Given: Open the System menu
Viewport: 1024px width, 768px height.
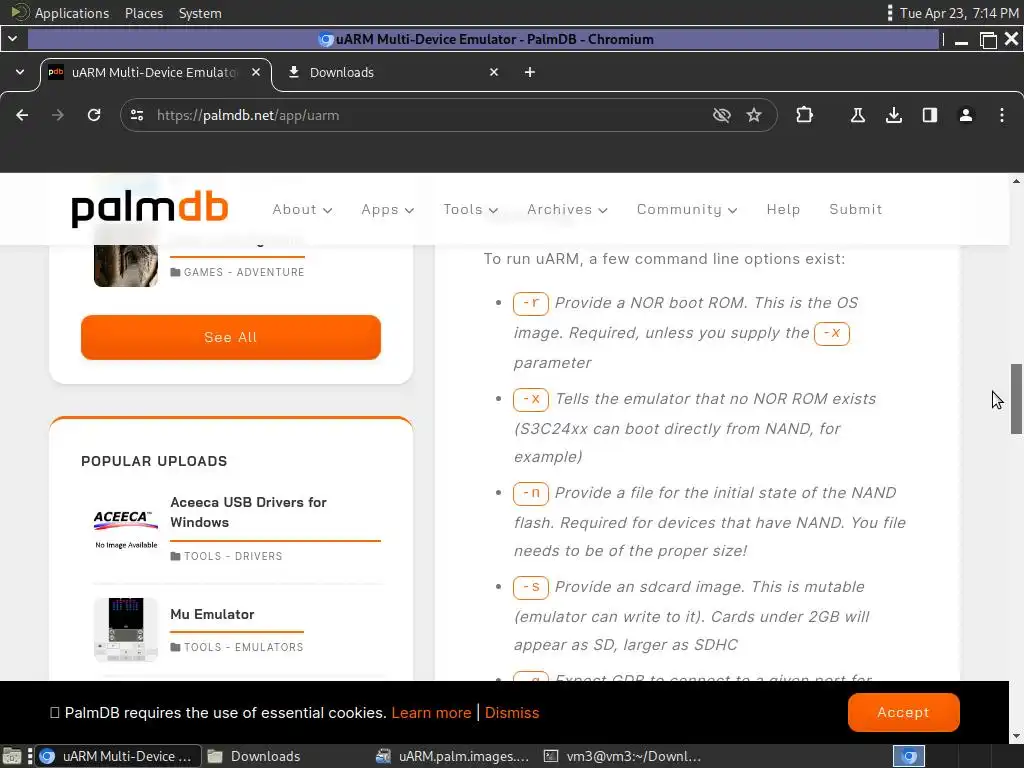Looking at the screenshot, I should [x=200, y=13].
